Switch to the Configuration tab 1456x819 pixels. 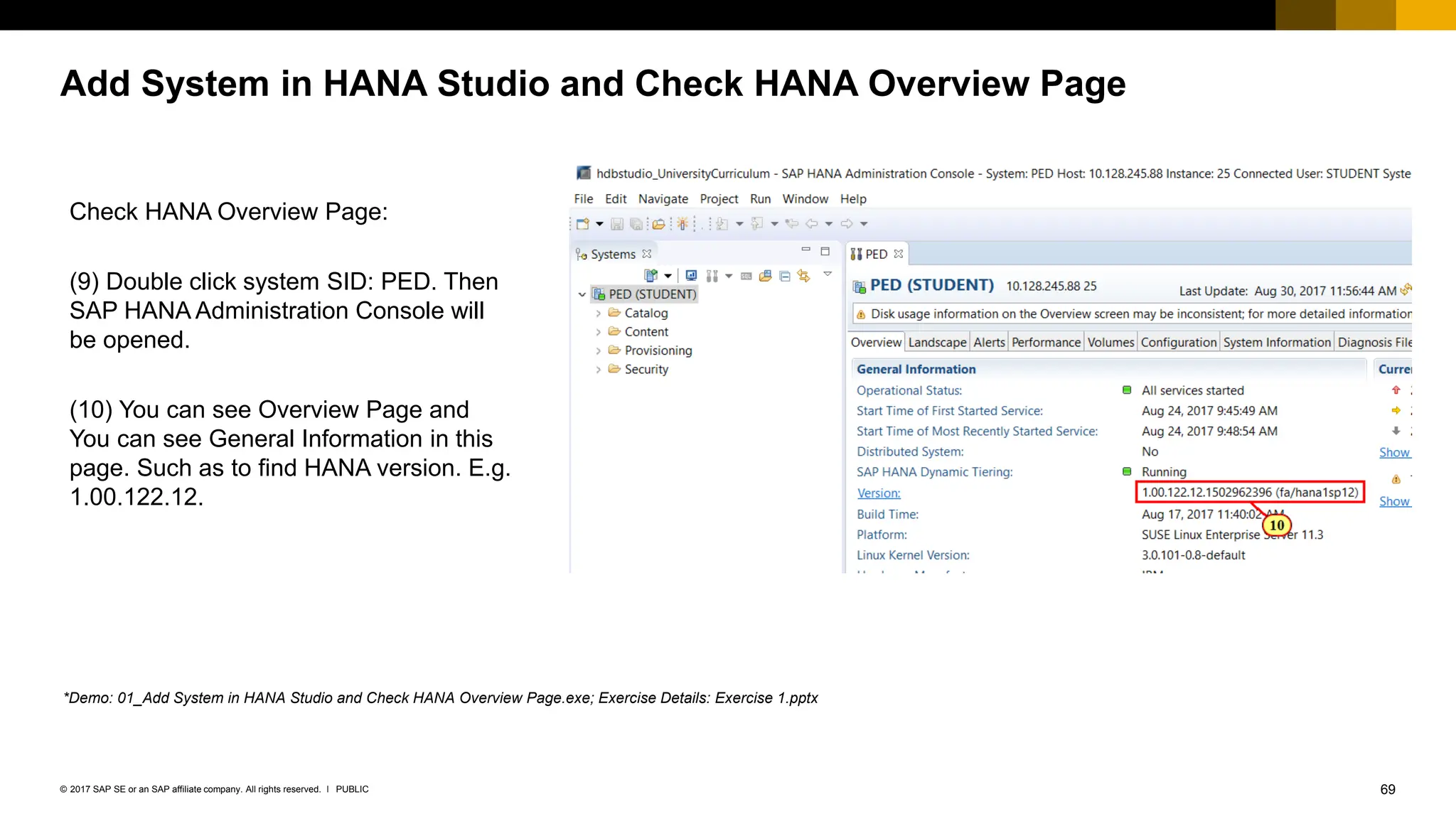tap(1179, 342)
